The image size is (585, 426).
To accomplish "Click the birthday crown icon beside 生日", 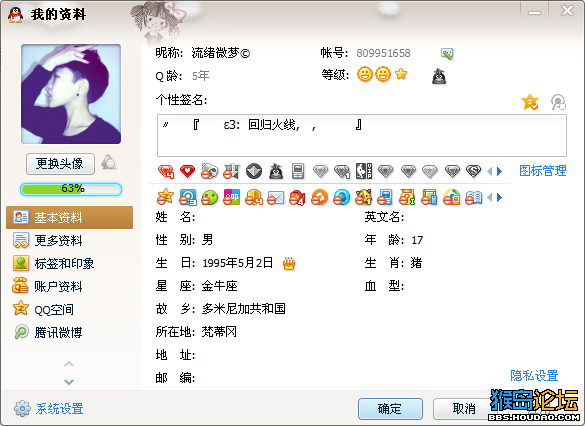I will pyautogui.click(x=289, y=263).
